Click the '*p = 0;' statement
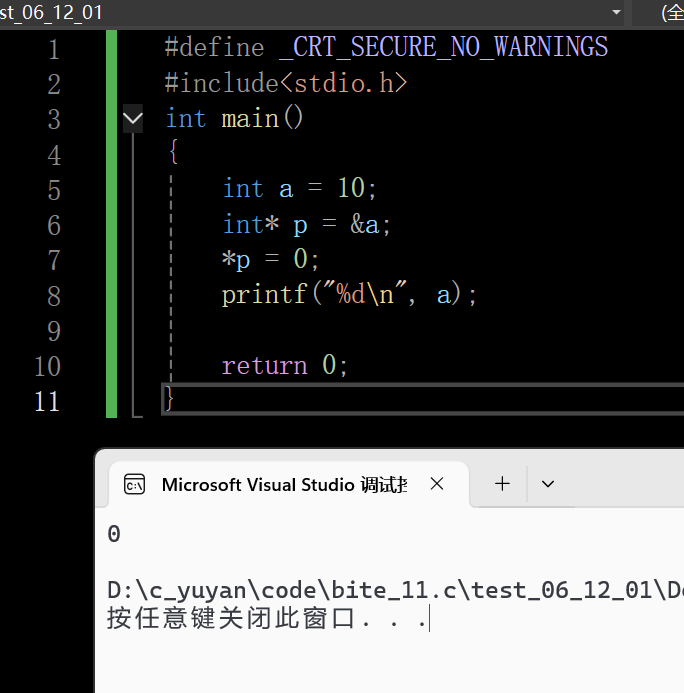The image size is (684, 693). point(270,259)
